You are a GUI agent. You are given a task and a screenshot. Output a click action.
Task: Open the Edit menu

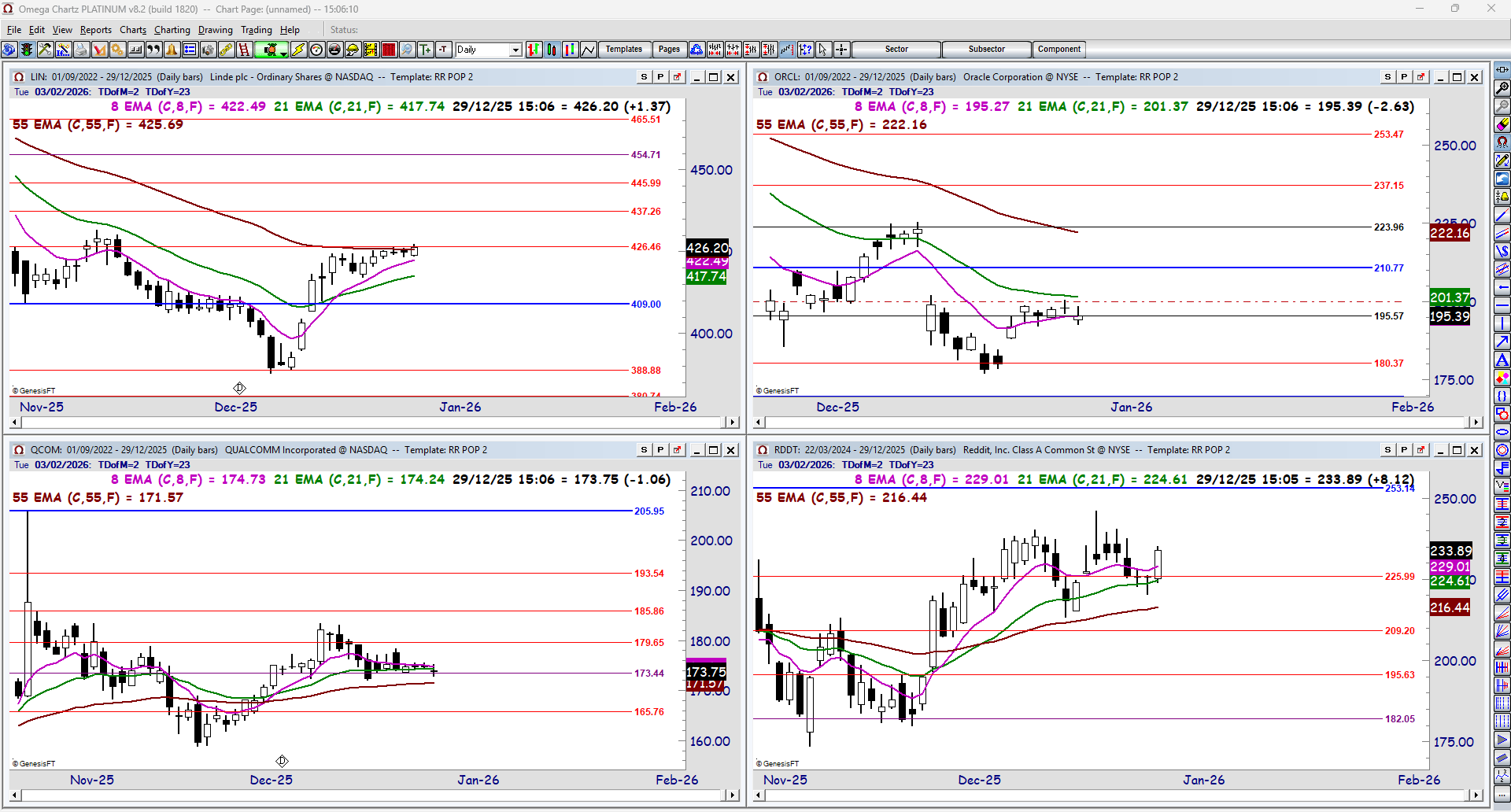[37, 30]
